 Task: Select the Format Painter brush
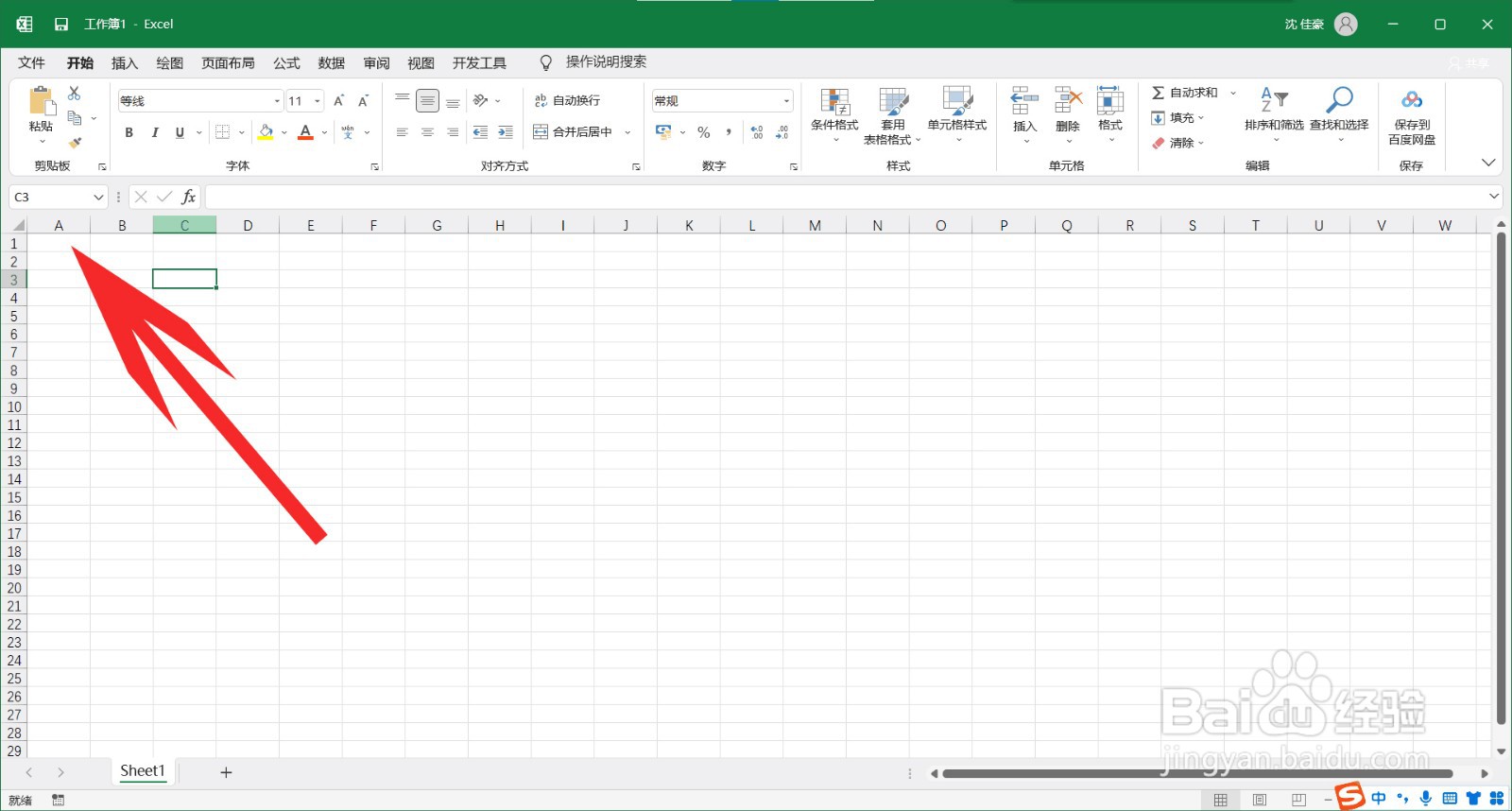pos(75,143)
